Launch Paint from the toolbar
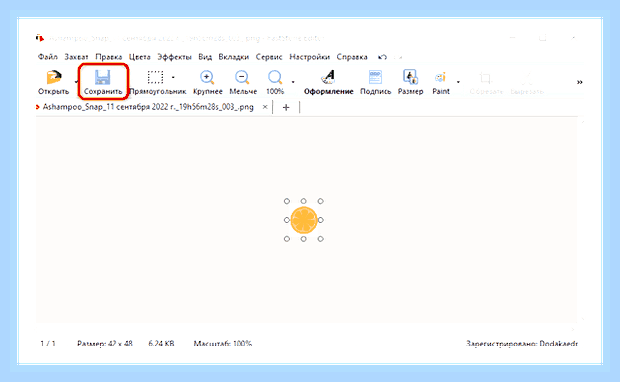The image size is (620, 382). (440, 78)
